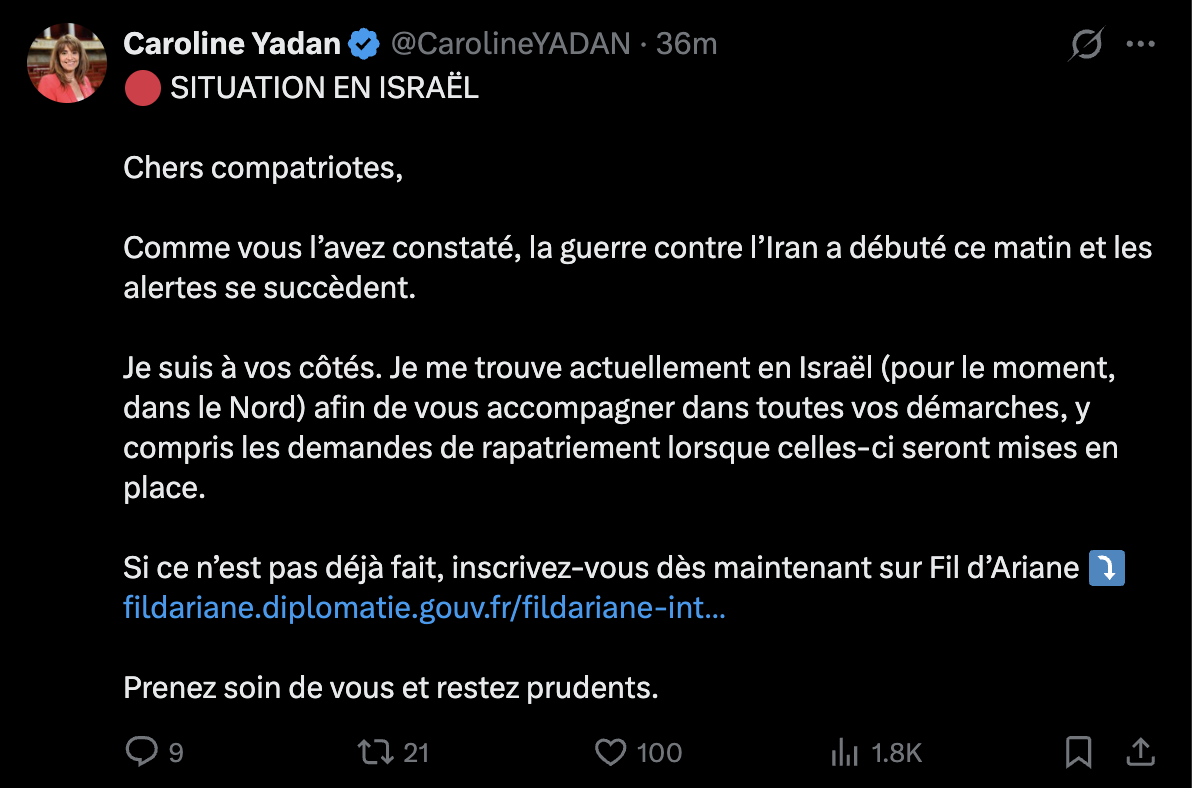Click the like count 100
The image size is (1192, 788).
click(x=659, y=753)
